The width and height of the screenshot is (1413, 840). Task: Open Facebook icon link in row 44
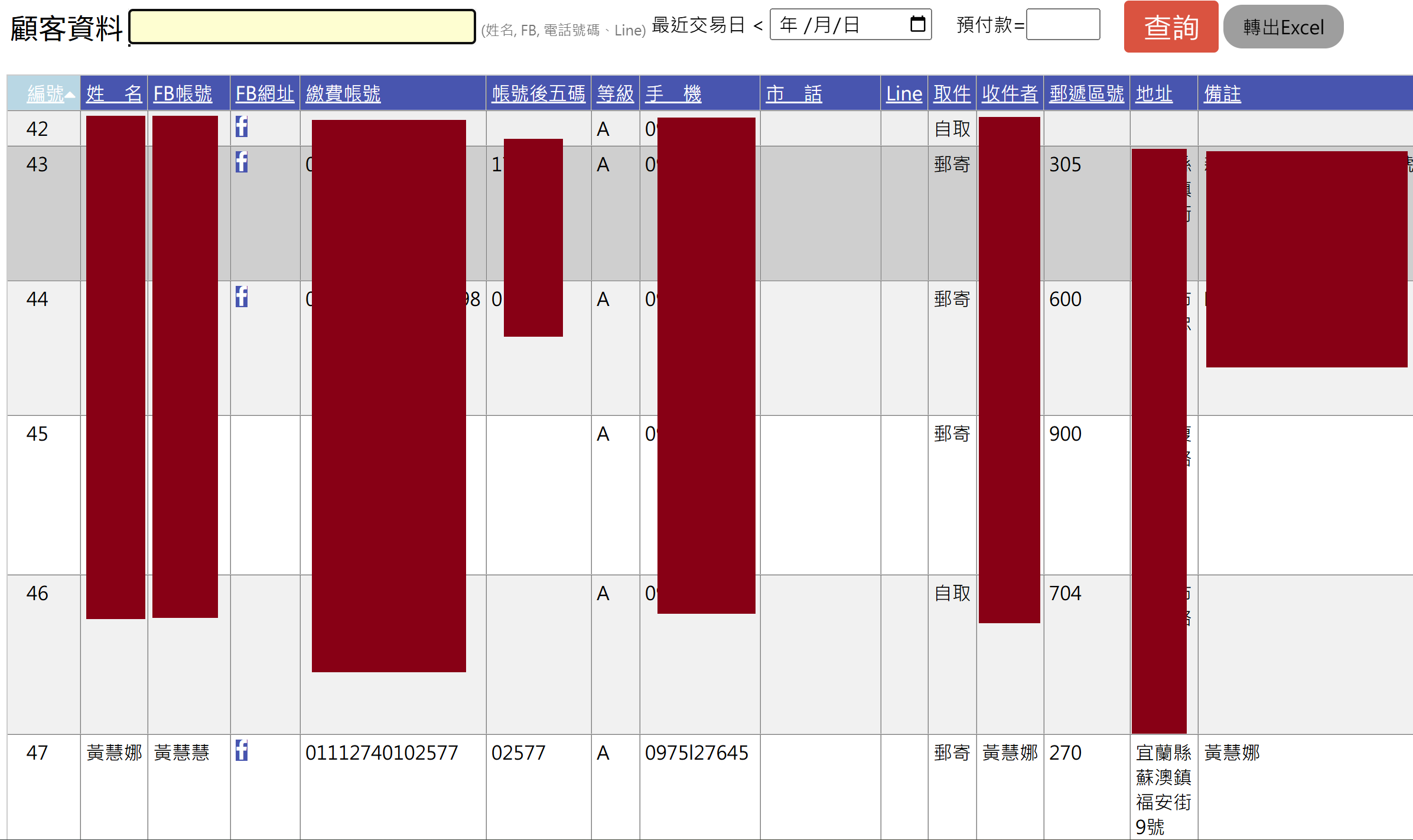pos(242,297)
